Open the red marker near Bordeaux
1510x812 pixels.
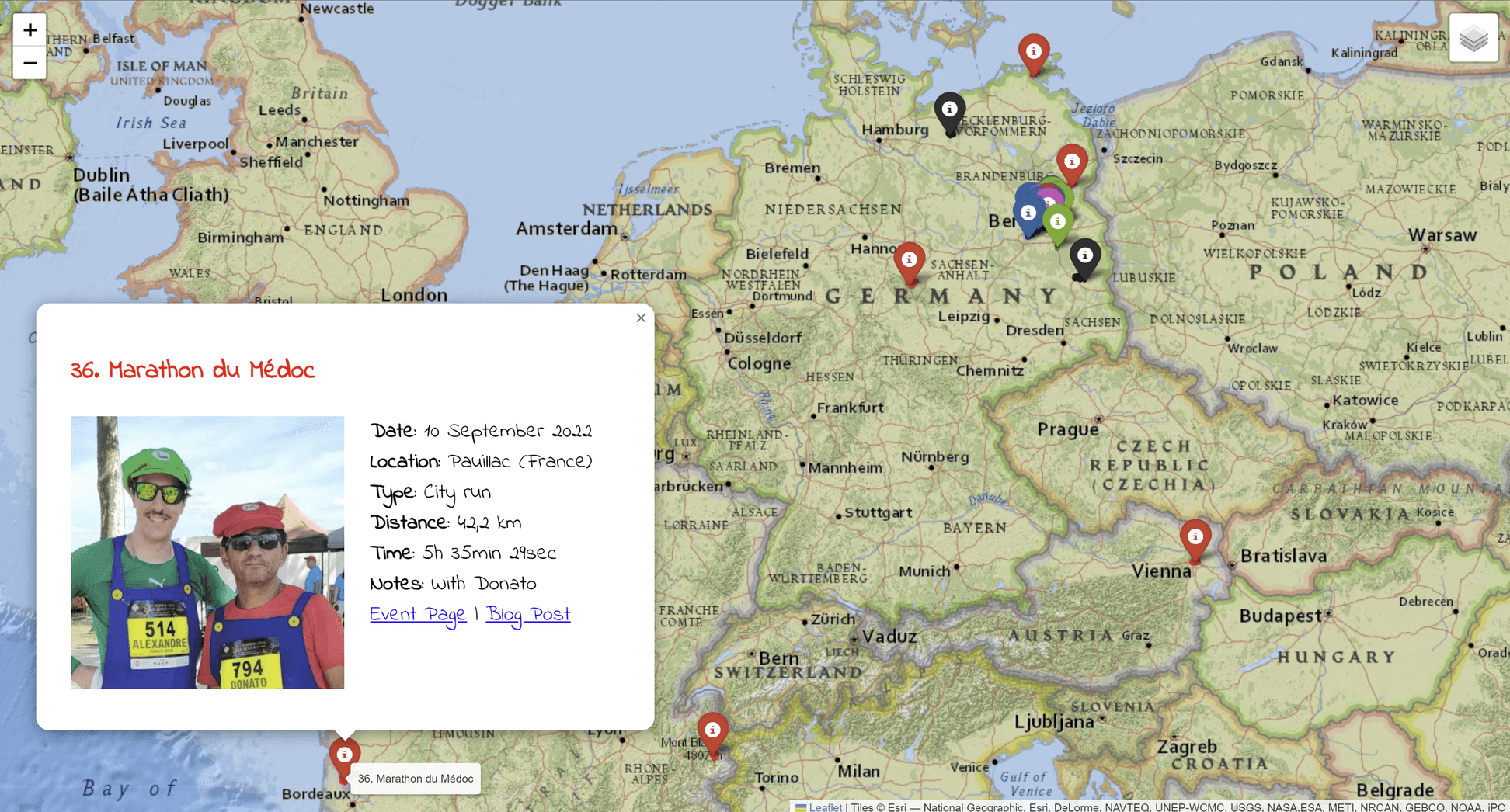pos(344,753)
